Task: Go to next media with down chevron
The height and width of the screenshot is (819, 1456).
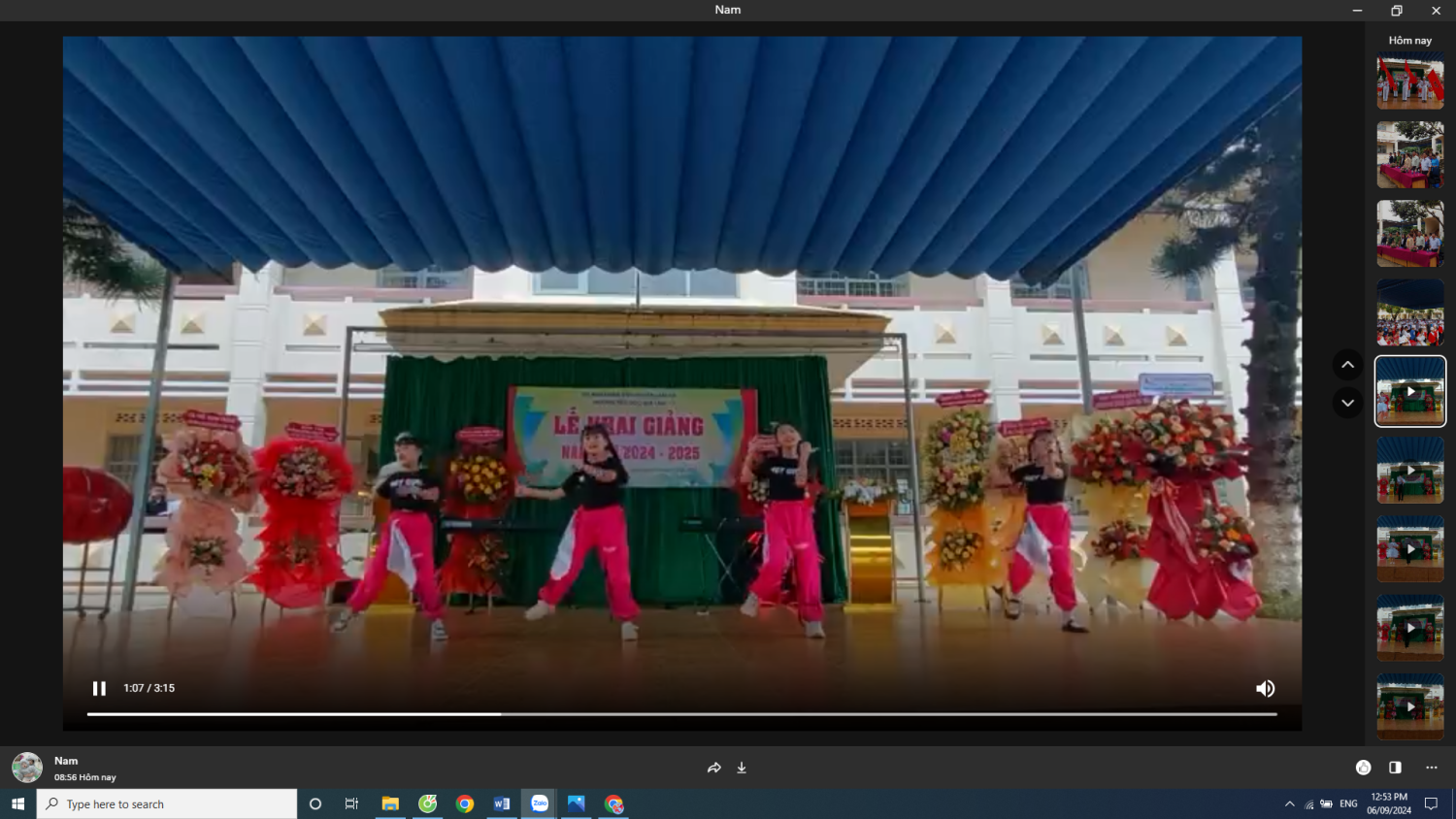Action: pyautogui.click(x=1347, y=403)
